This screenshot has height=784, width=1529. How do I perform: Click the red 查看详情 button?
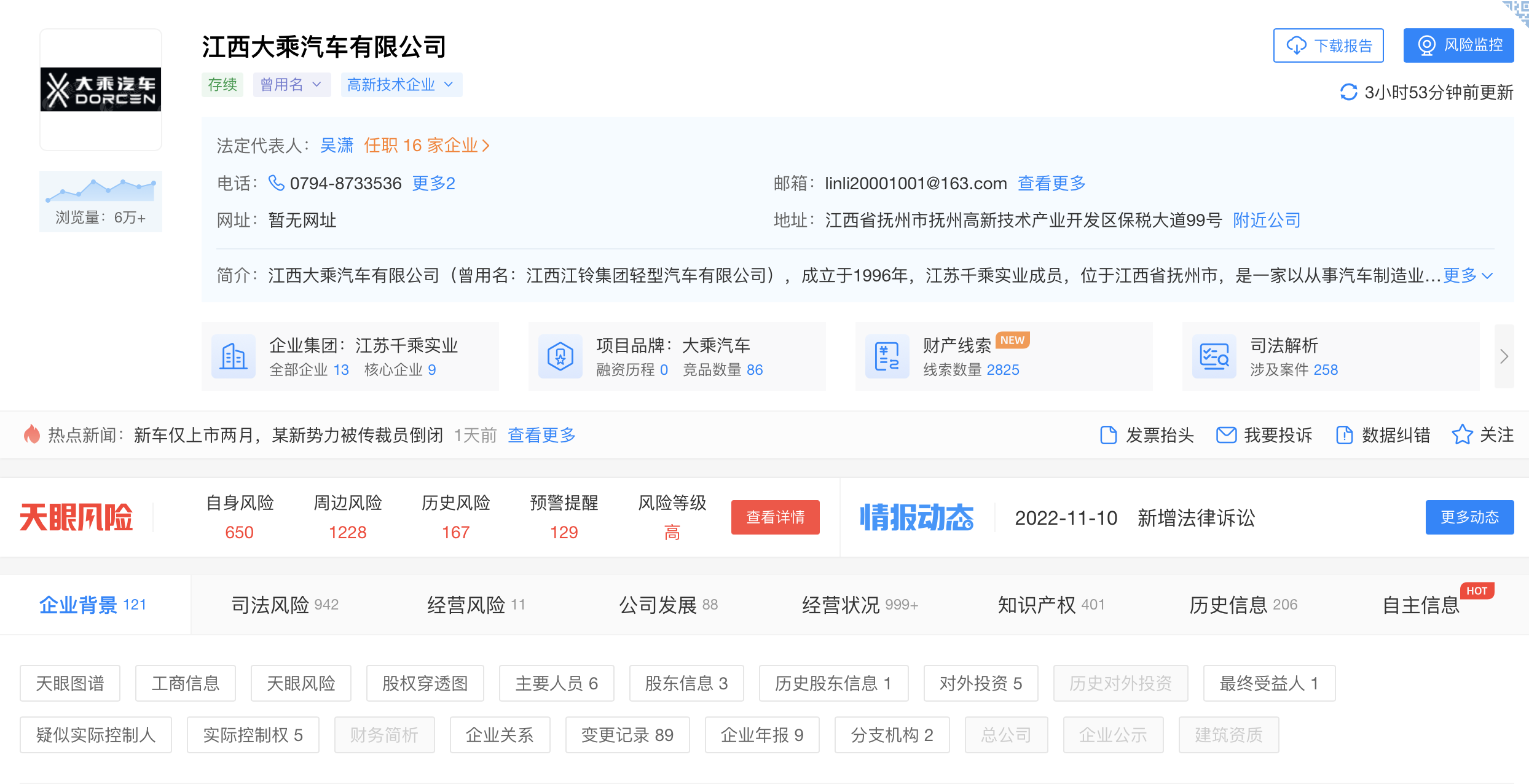pyautogui.click(x=775, y=517)
